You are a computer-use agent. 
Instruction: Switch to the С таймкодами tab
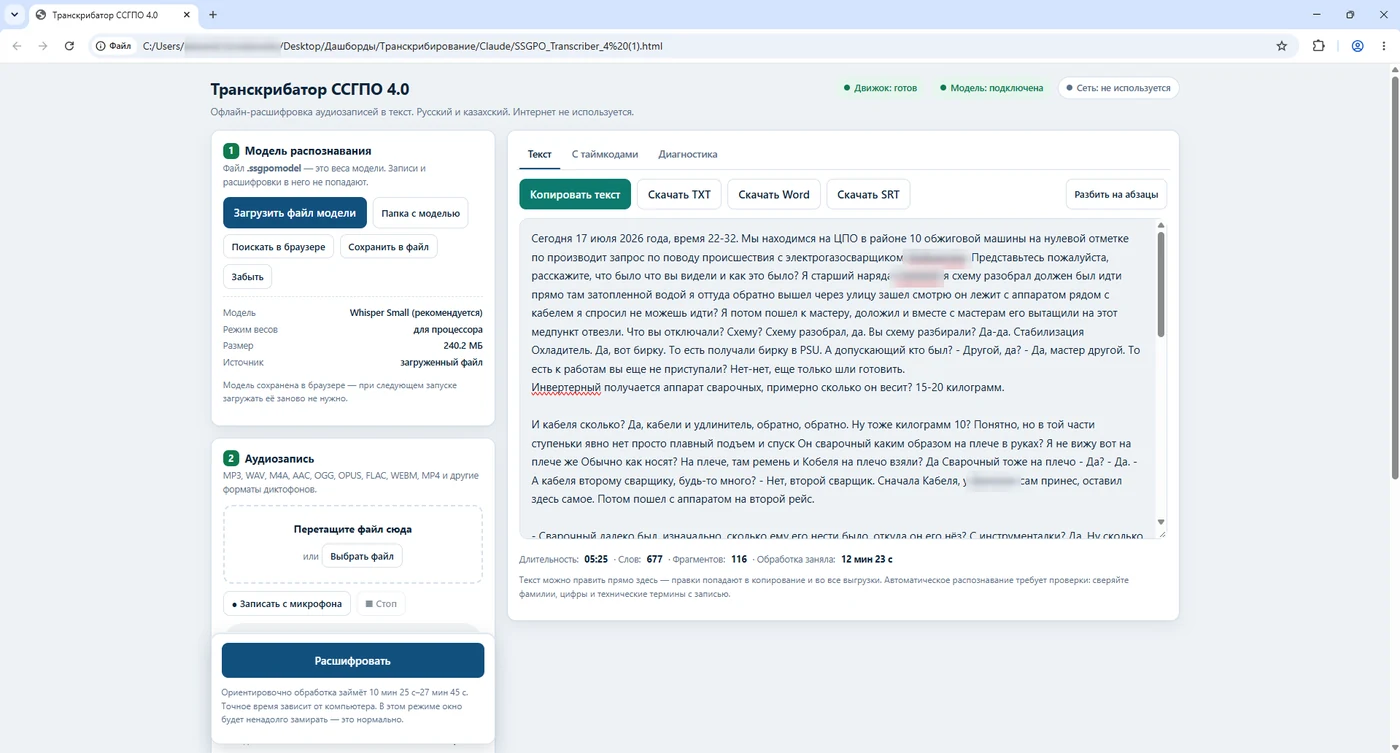[x=605, y=154]
